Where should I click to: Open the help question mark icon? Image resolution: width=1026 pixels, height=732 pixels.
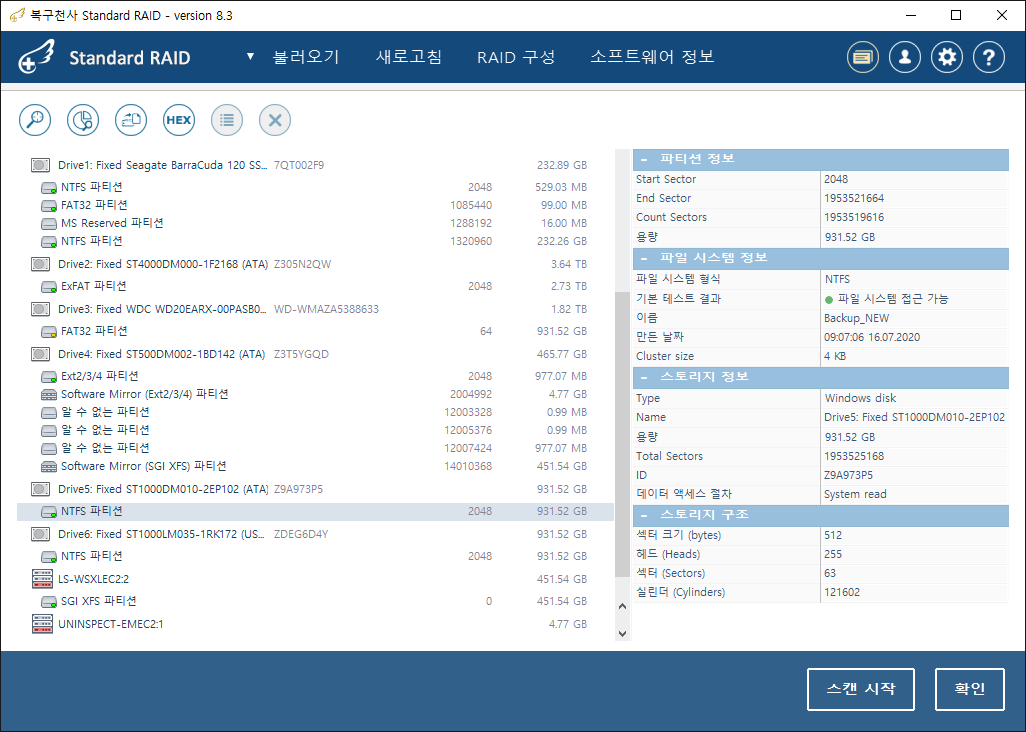989,58
